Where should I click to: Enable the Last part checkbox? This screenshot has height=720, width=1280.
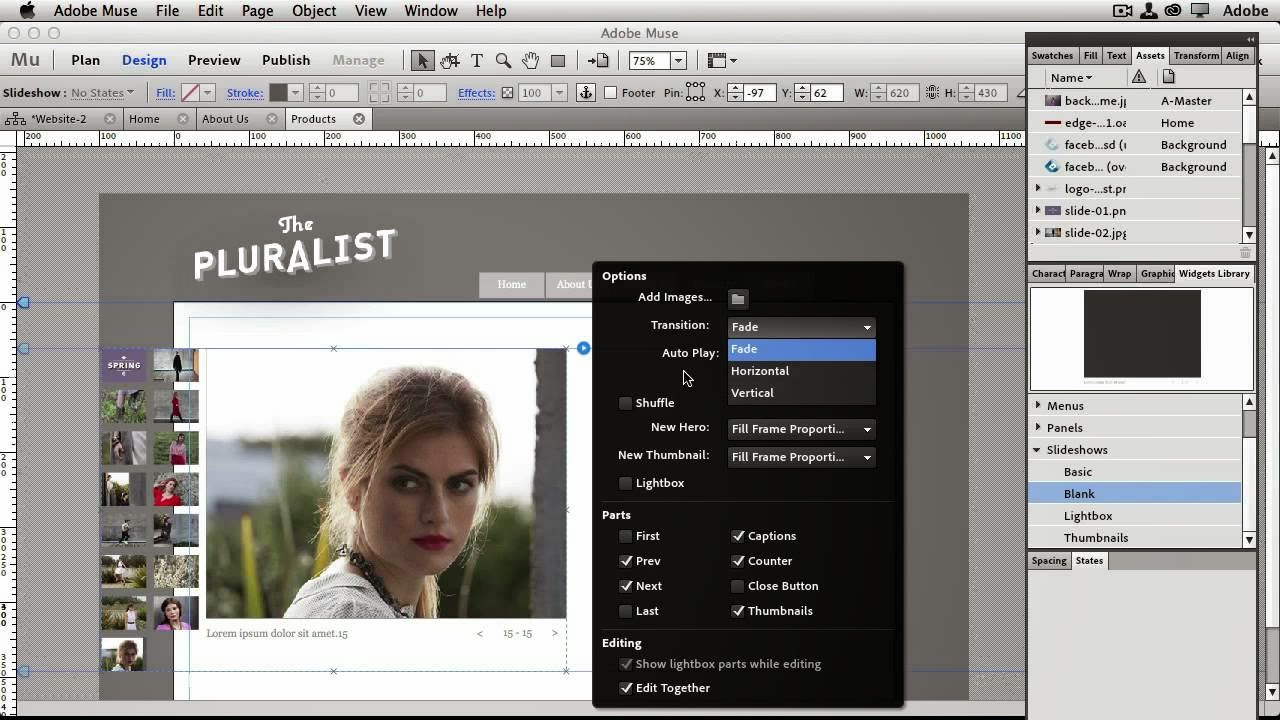click(x=626, y=611)
